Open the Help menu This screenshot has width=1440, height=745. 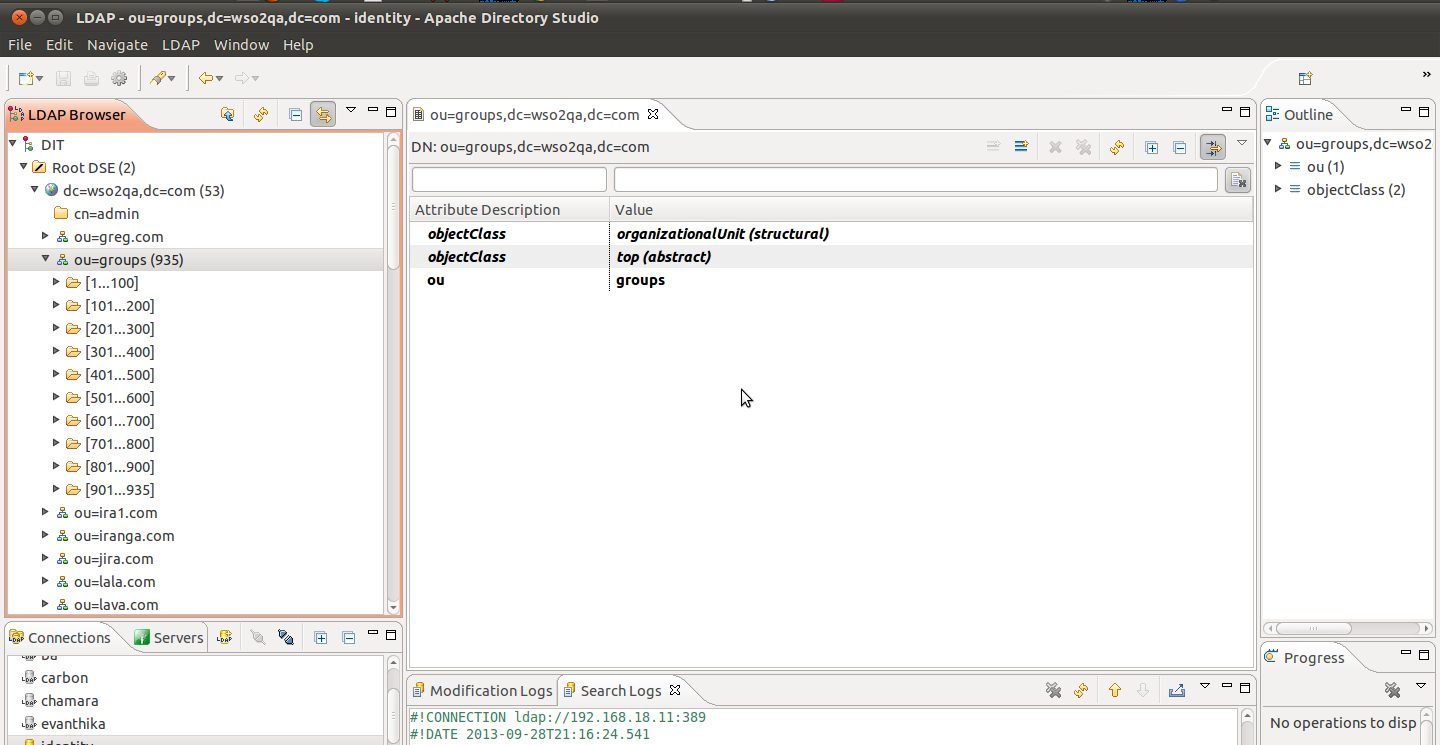(x=298, y=45)
